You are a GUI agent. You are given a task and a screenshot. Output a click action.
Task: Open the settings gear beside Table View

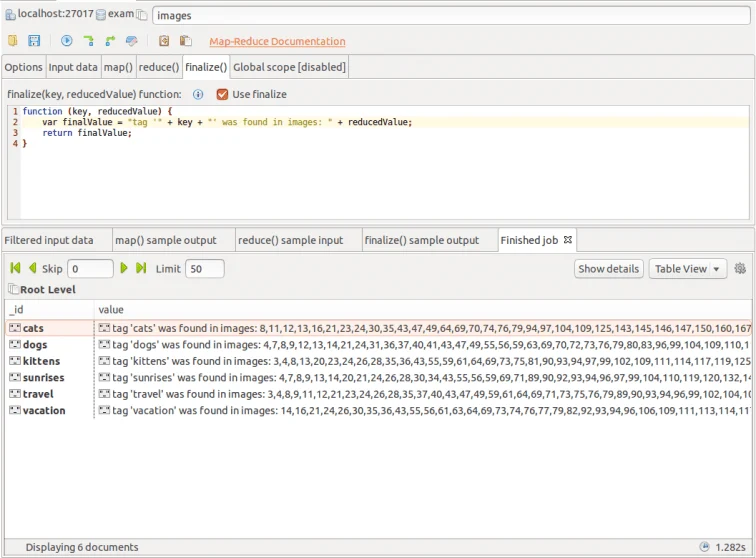(740, 268)
